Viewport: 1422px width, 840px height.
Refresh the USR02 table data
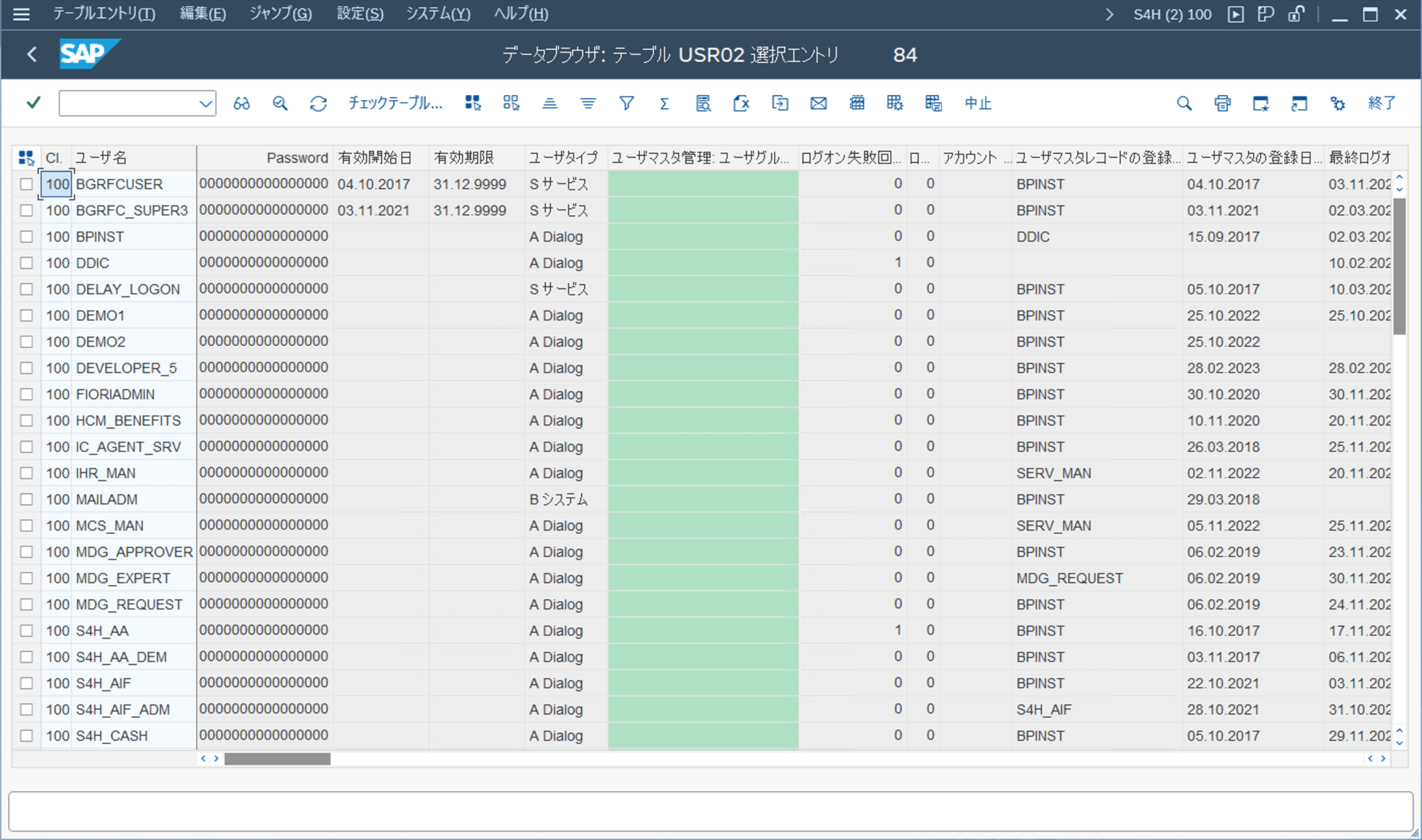317,103
